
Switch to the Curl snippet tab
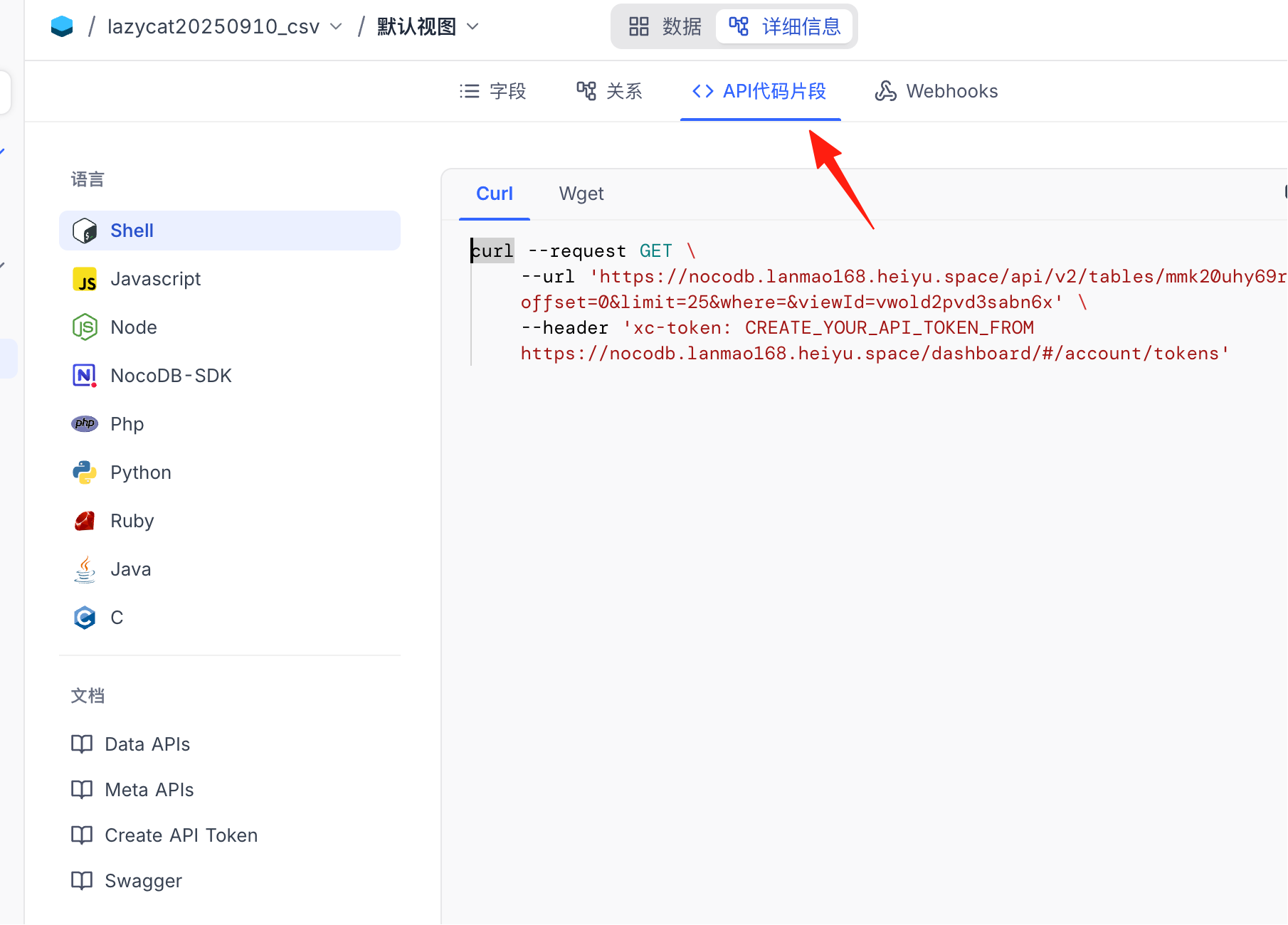pos(495,194)
